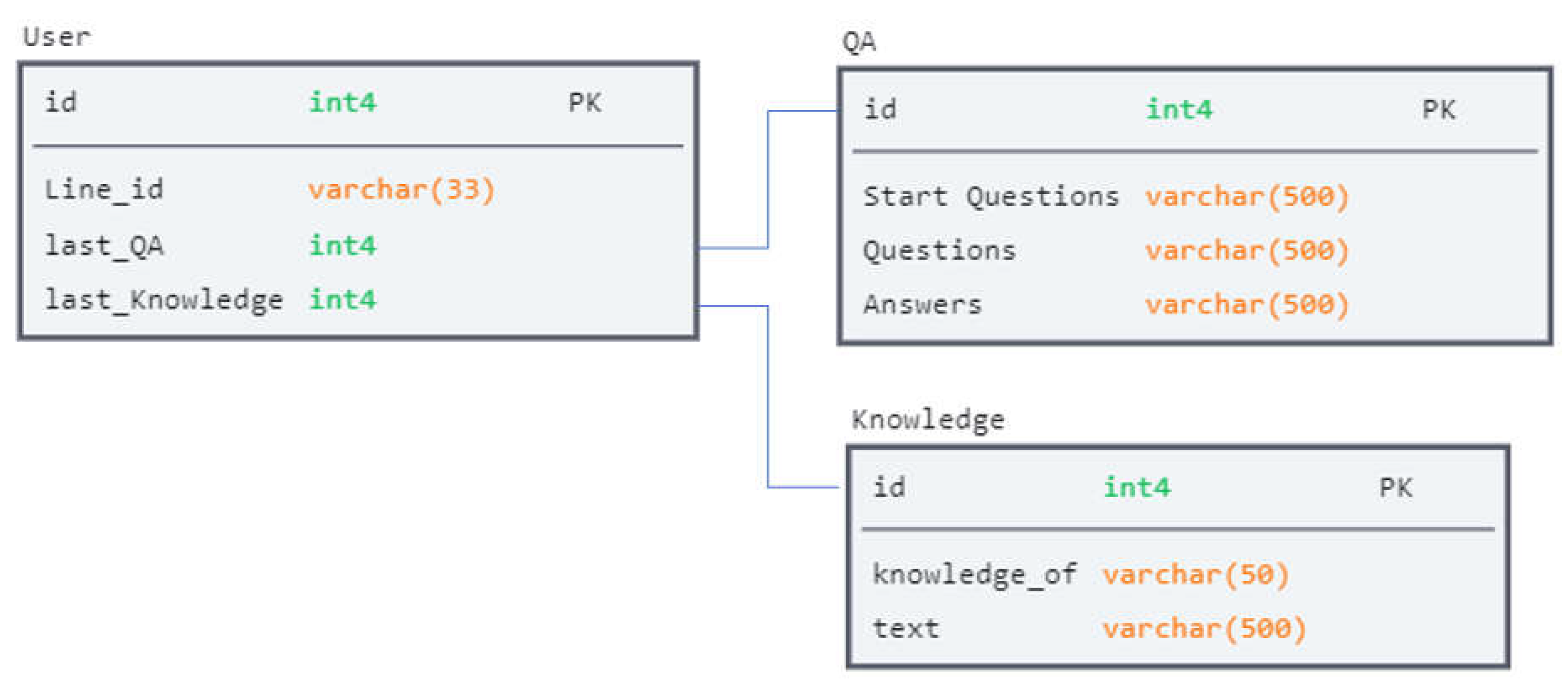
Task: Select the int4 type of last_Knowledge
Action: point(342,300)
